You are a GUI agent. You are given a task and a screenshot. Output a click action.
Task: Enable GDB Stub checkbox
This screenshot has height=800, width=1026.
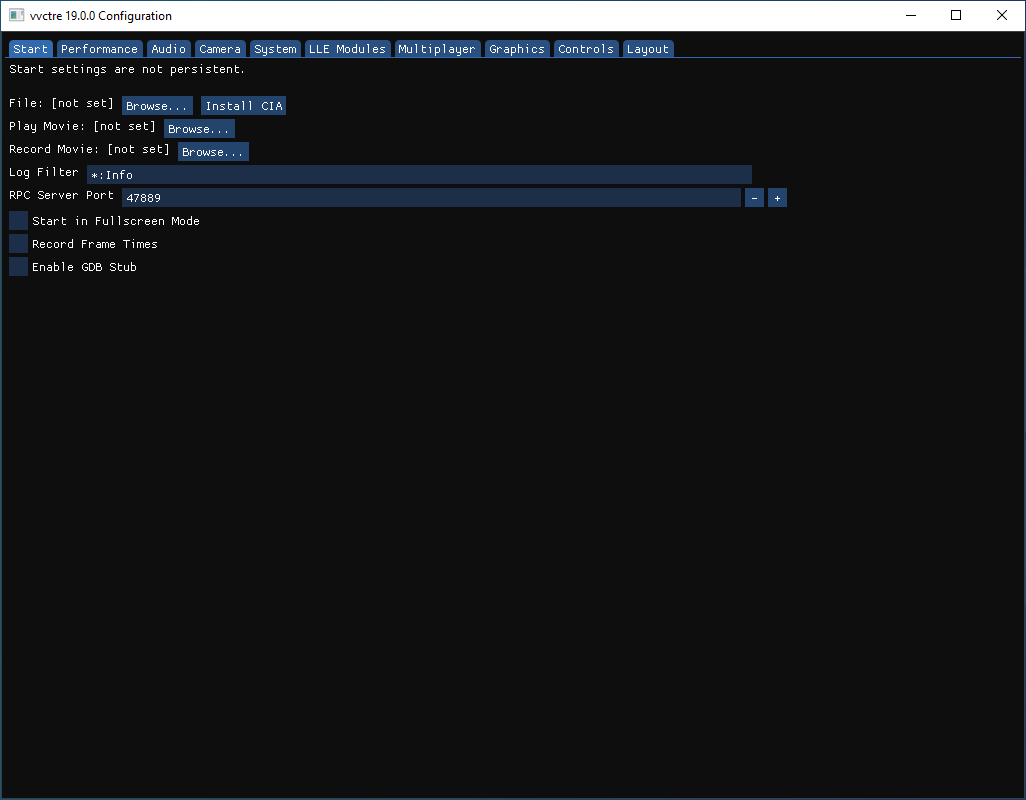point(18,266)
